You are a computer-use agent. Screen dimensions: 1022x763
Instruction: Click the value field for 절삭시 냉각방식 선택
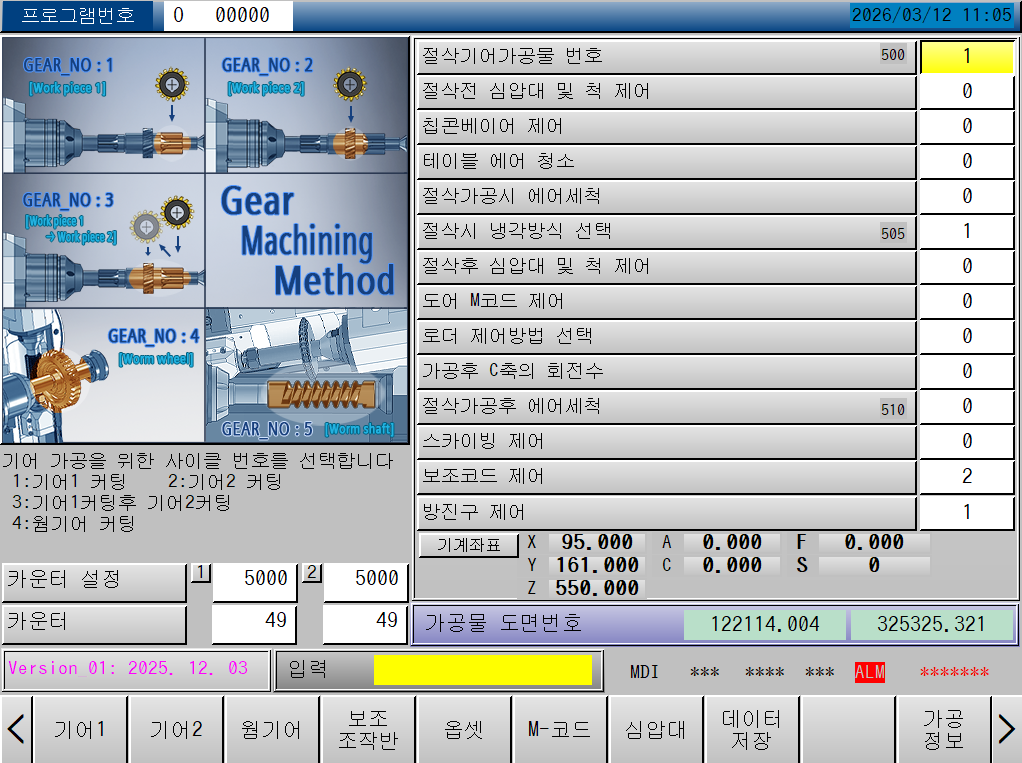tap(967, 232)
